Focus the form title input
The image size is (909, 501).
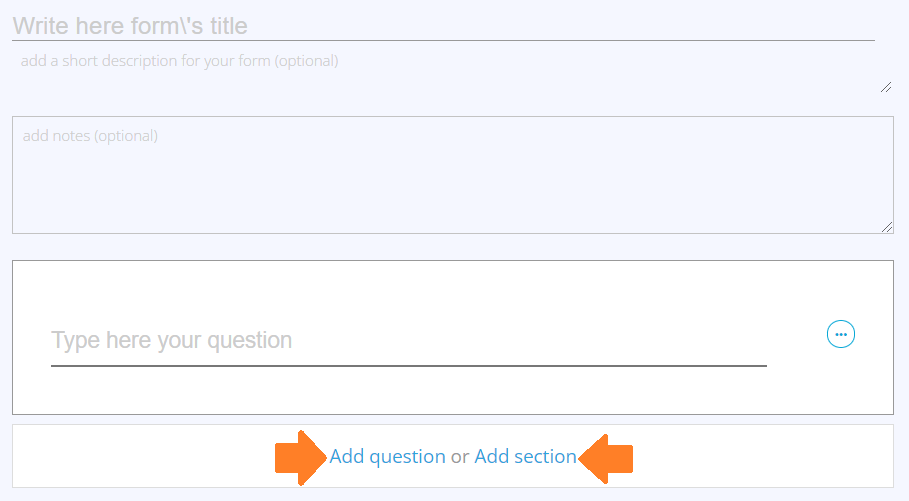click(443, 26)
